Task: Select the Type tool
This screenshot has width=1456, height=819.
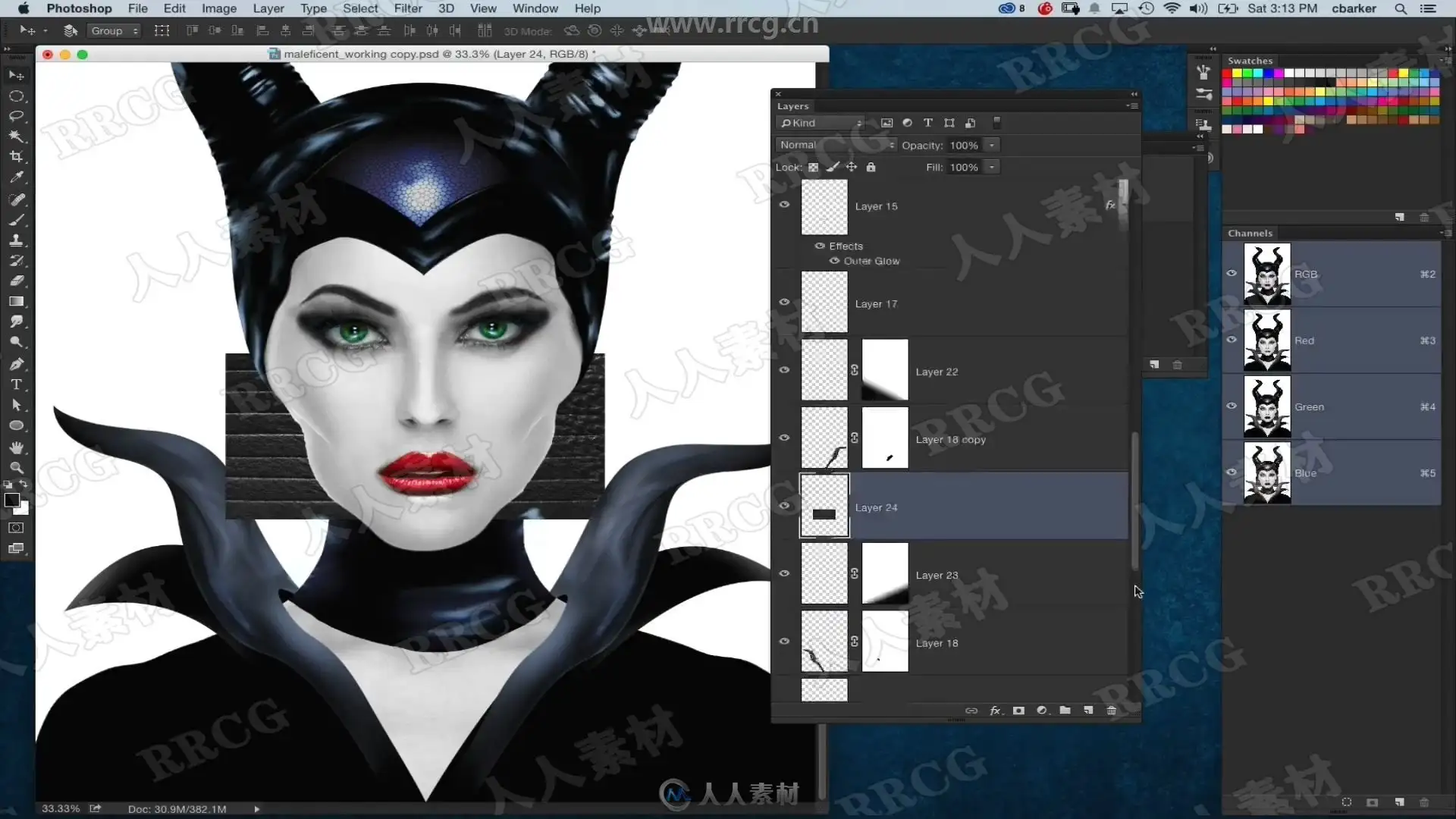Action: click(x=17, y=384)
